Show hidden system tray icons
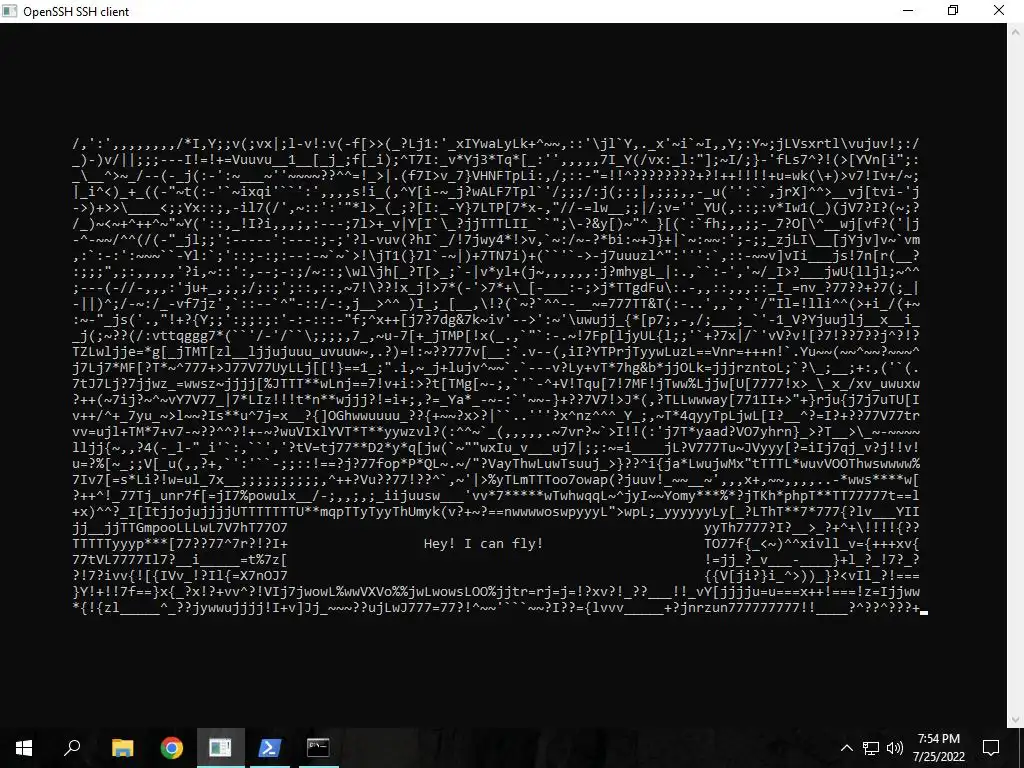 click(846, 748)
